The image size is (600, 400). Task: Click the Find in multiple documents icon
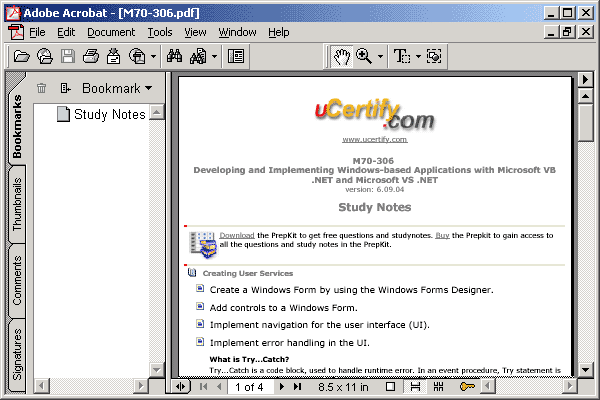pos(198,56)
